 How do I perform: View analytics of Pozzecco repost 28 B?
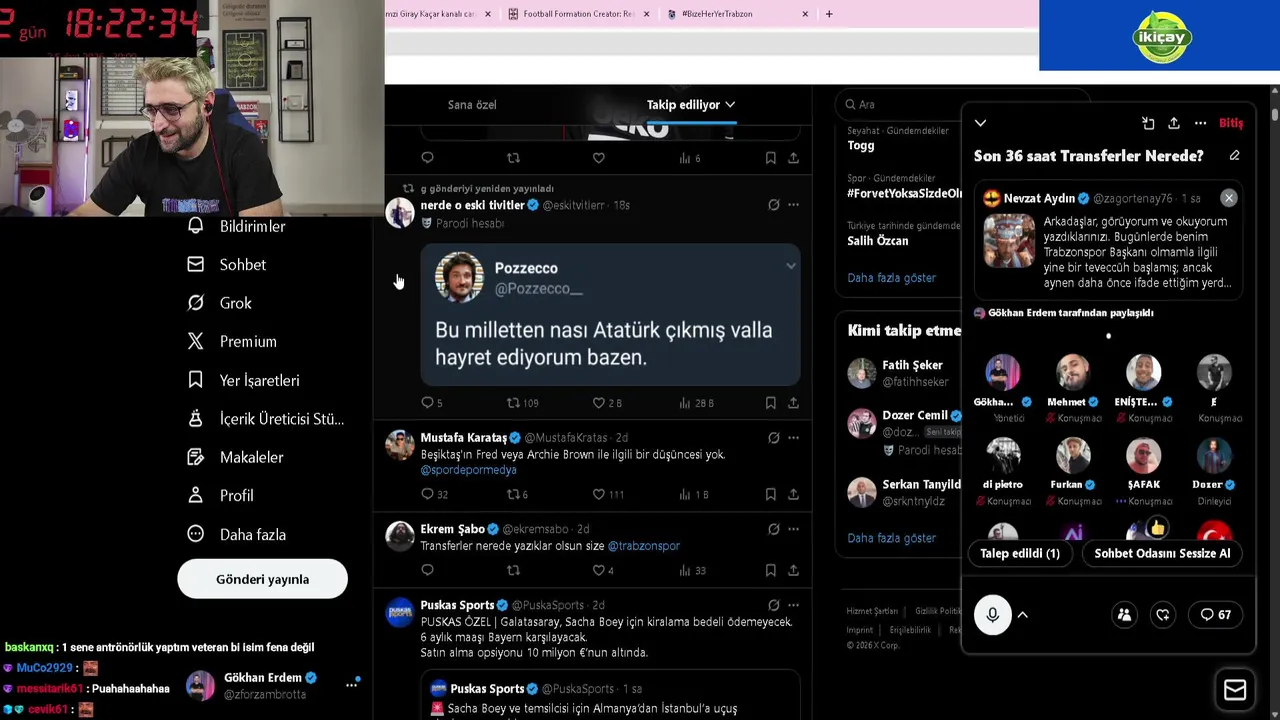click(x=696, y=403)
